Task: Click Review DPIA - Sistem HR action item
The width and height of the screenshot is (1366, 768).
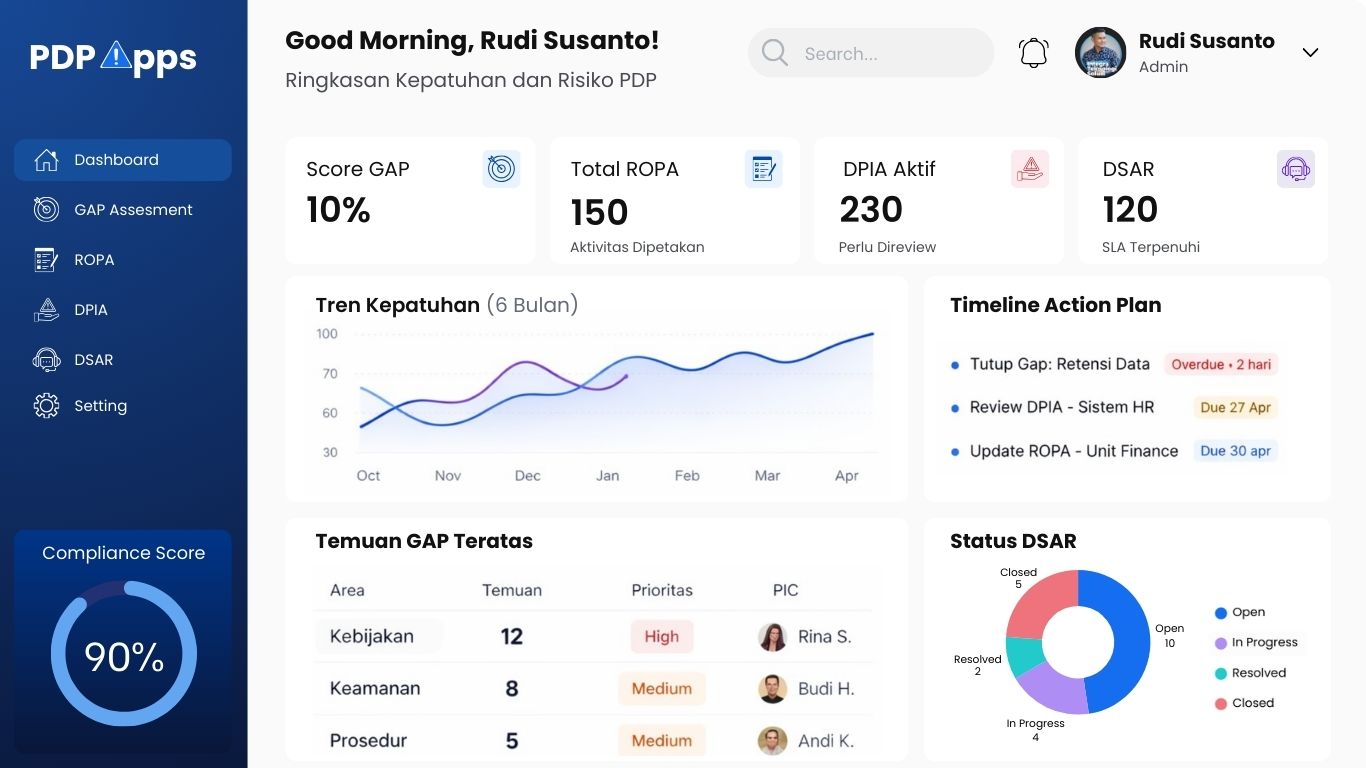Action: point(1061,407)
